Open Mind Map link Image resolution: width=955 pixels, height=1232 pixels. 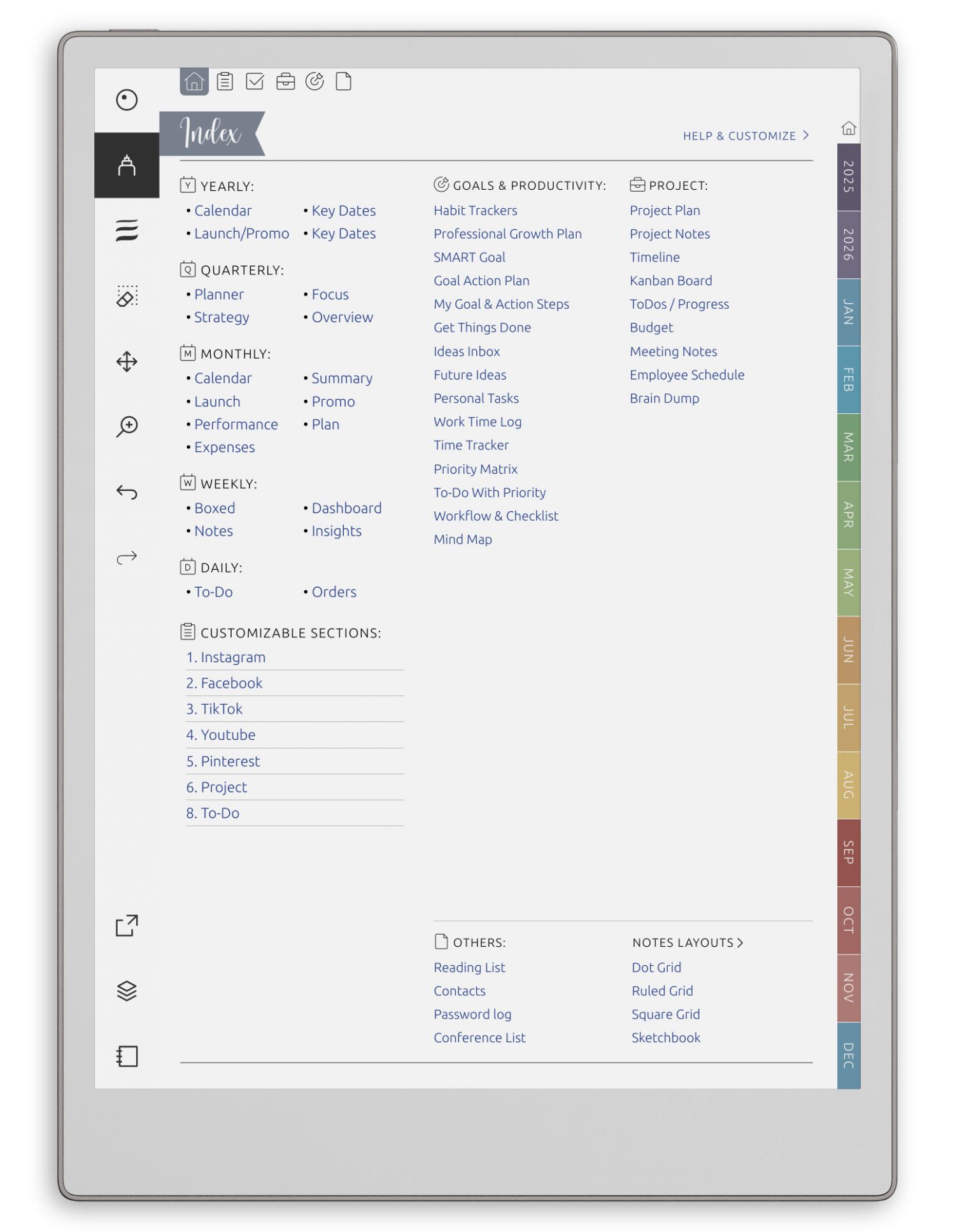[462, 540]
